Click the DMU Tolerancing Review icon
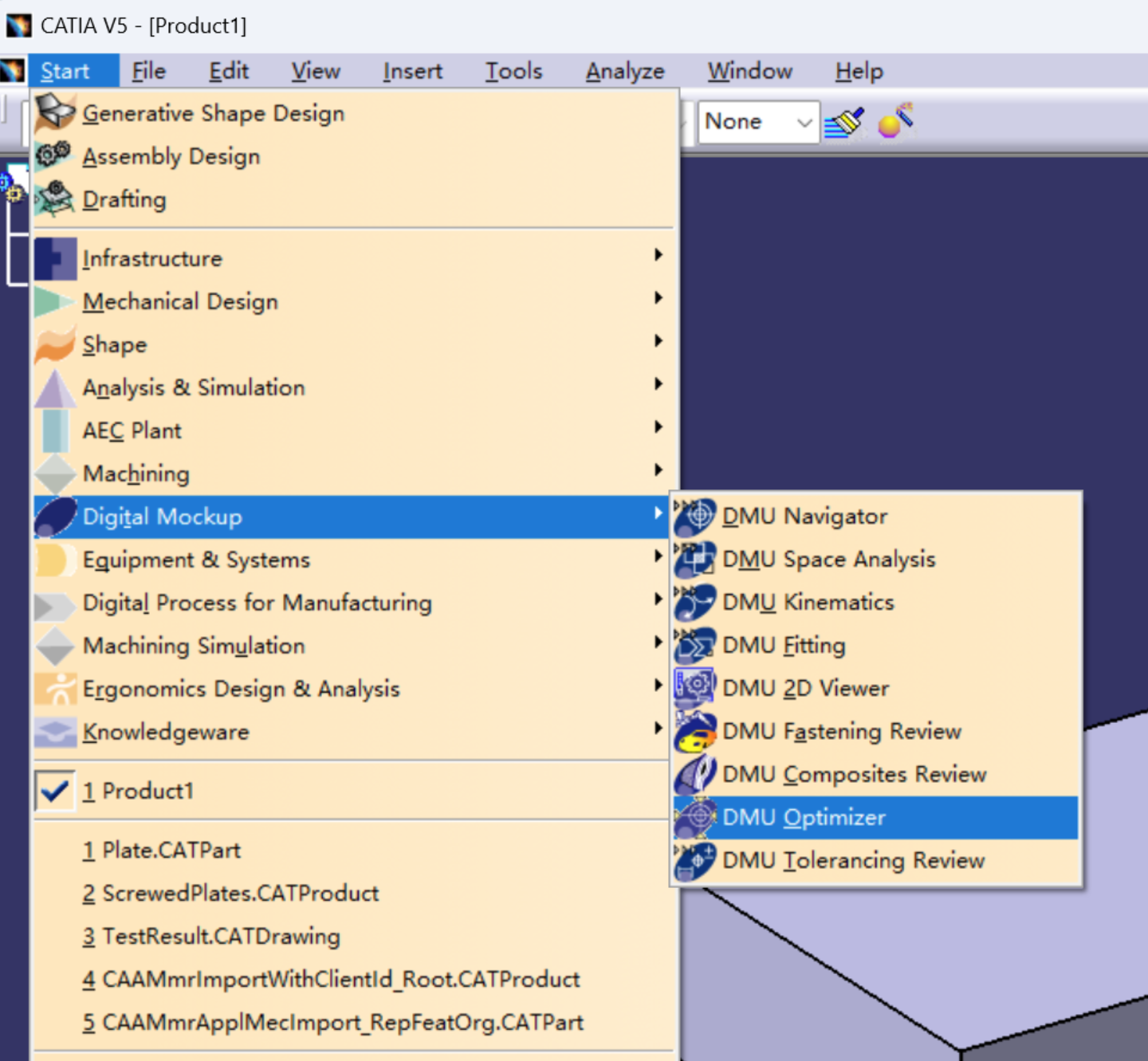 (694, 860)
